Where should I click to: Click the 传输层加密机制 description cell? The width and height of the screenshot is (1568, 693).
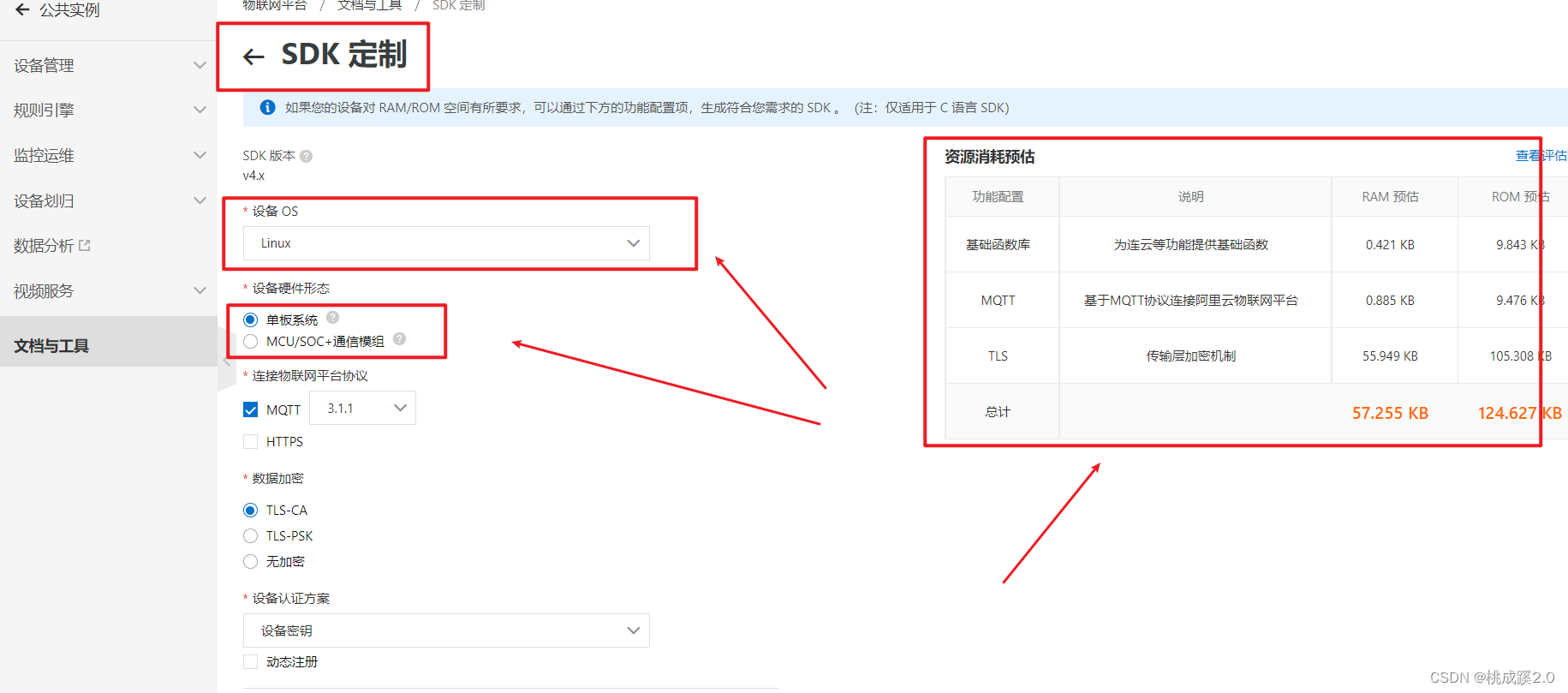[x=1190, y=355]
